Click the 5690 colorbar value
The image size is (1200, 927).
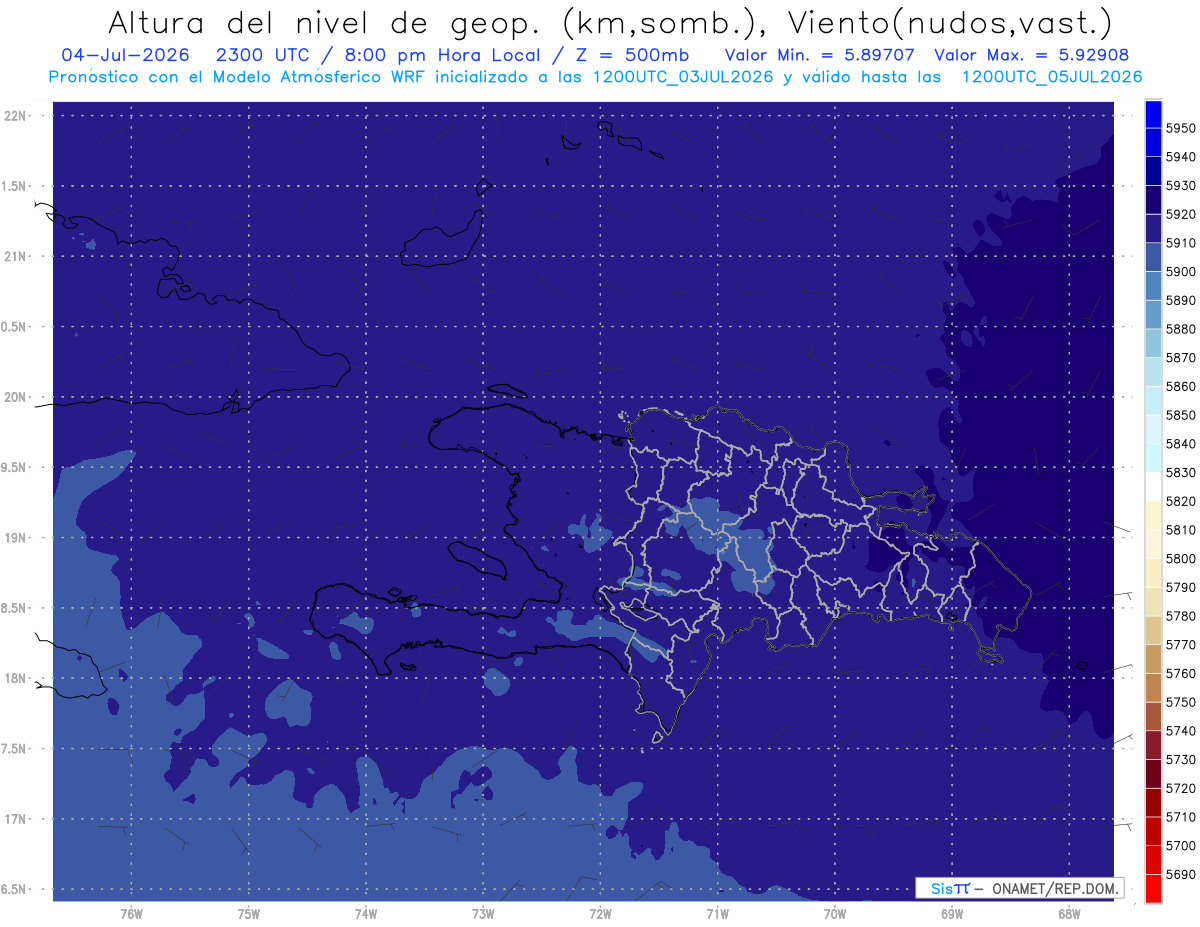1181,874
